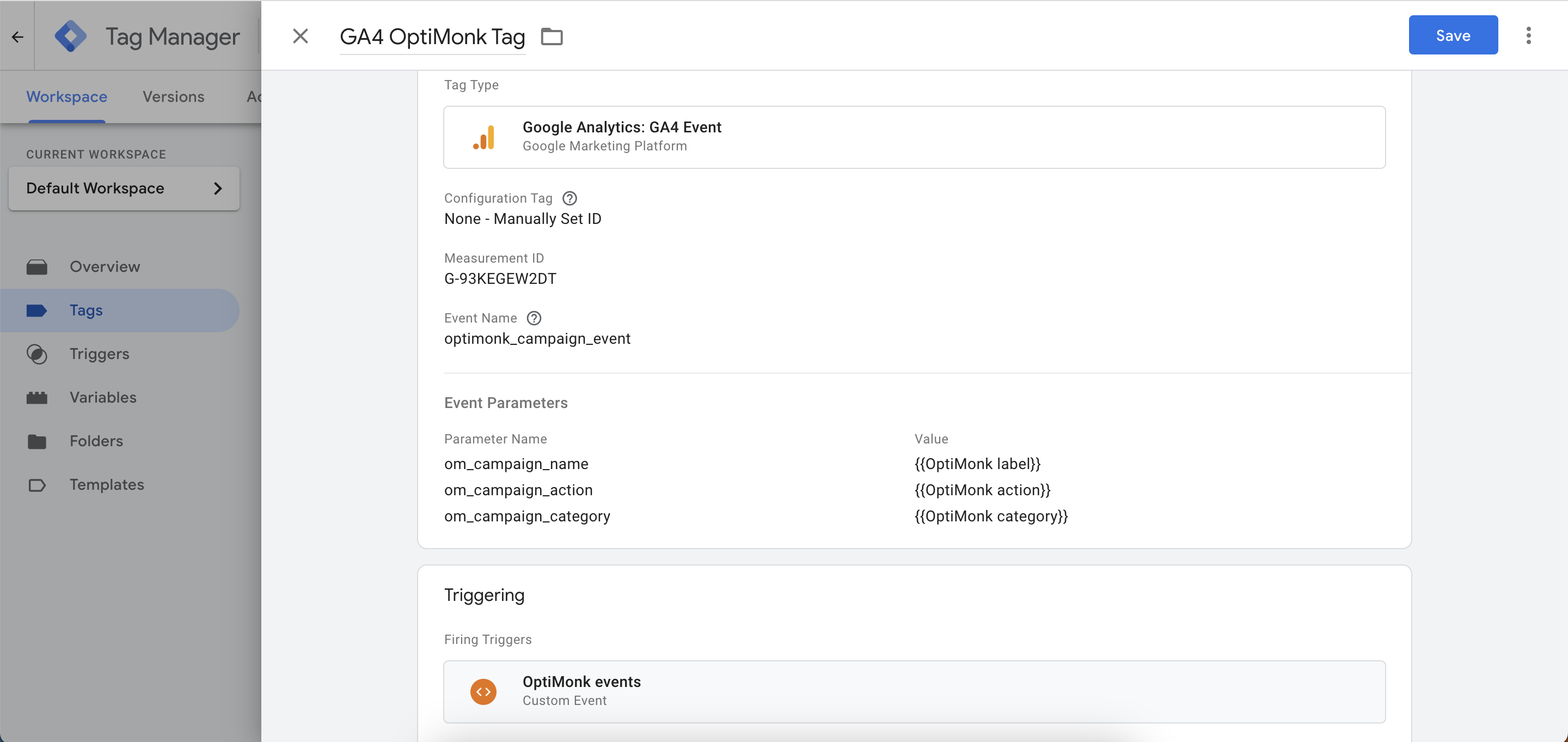Screen dimensions: 1568x742
Task: Click the Templates outline label icon
Action: click(36, 485)
